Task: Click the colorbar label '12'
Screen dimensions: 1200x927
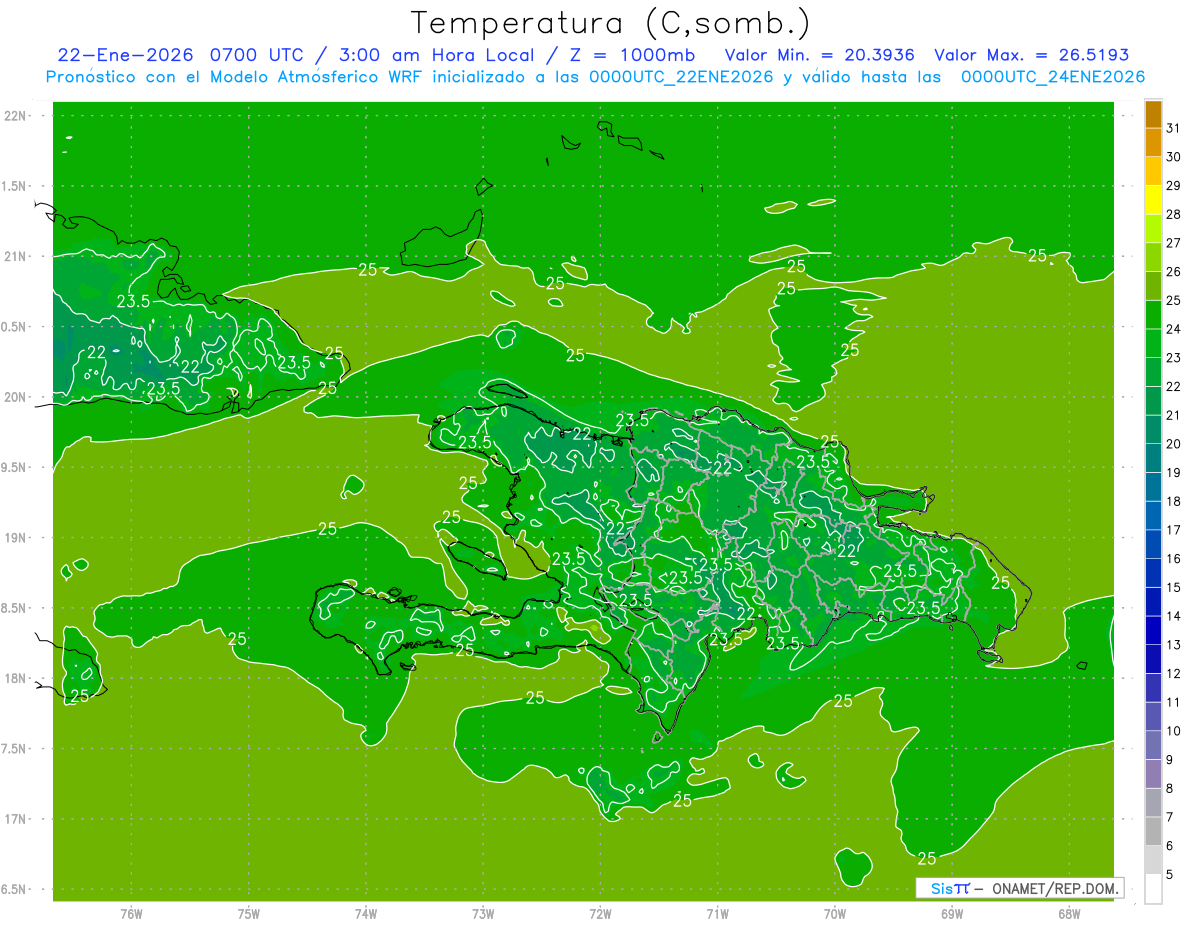Action: coord(1174,673)
